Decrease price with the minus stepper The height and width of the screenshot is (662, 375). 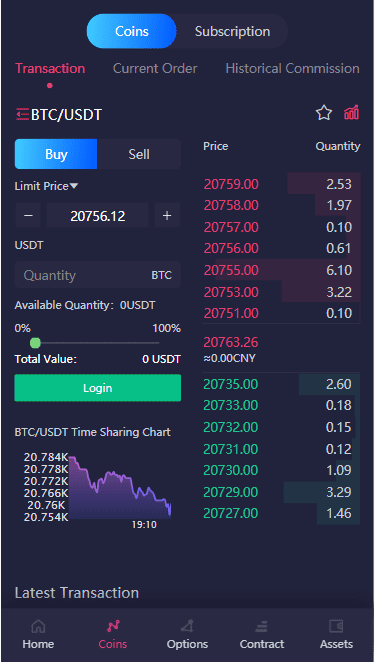(28, 215)
